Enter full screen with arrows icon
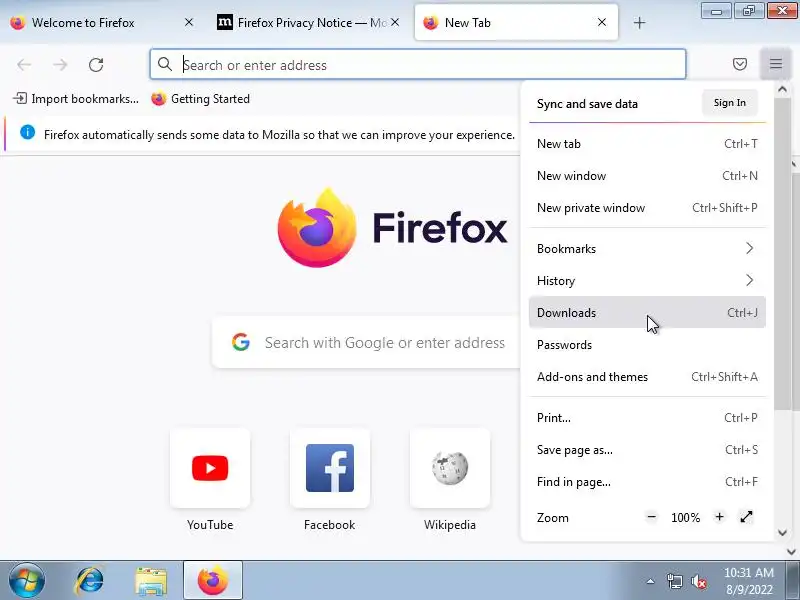The image size is (800, 600). tap(746, 517)
